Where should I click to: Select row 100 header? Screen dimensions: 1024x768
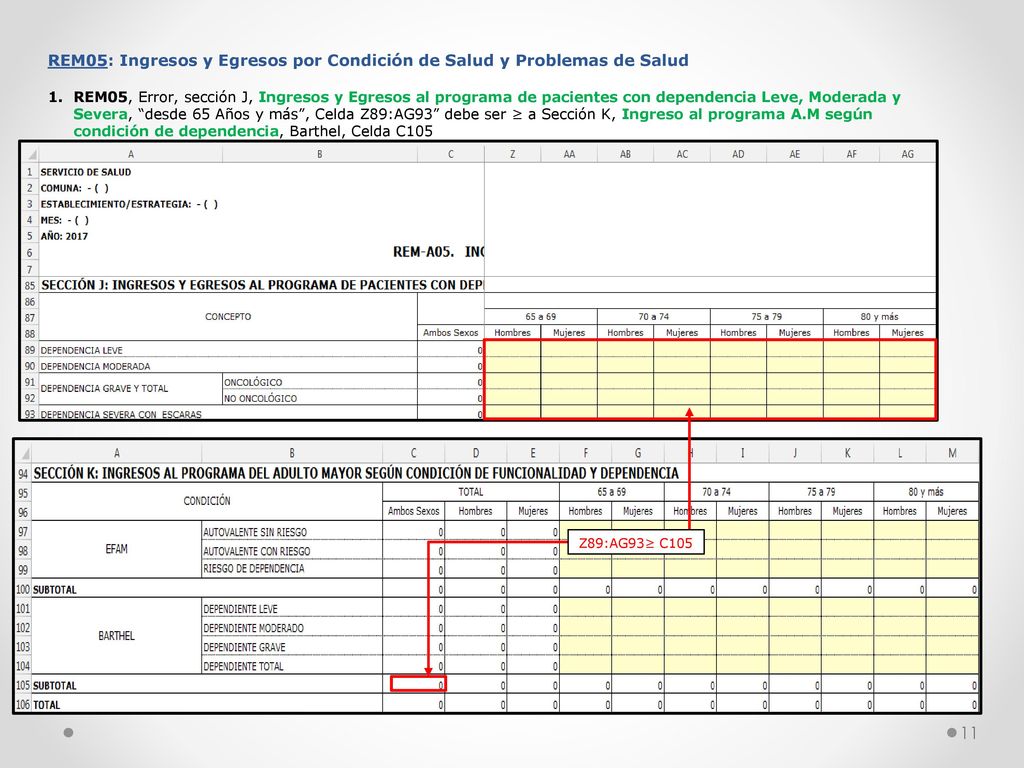click(23, 590)
